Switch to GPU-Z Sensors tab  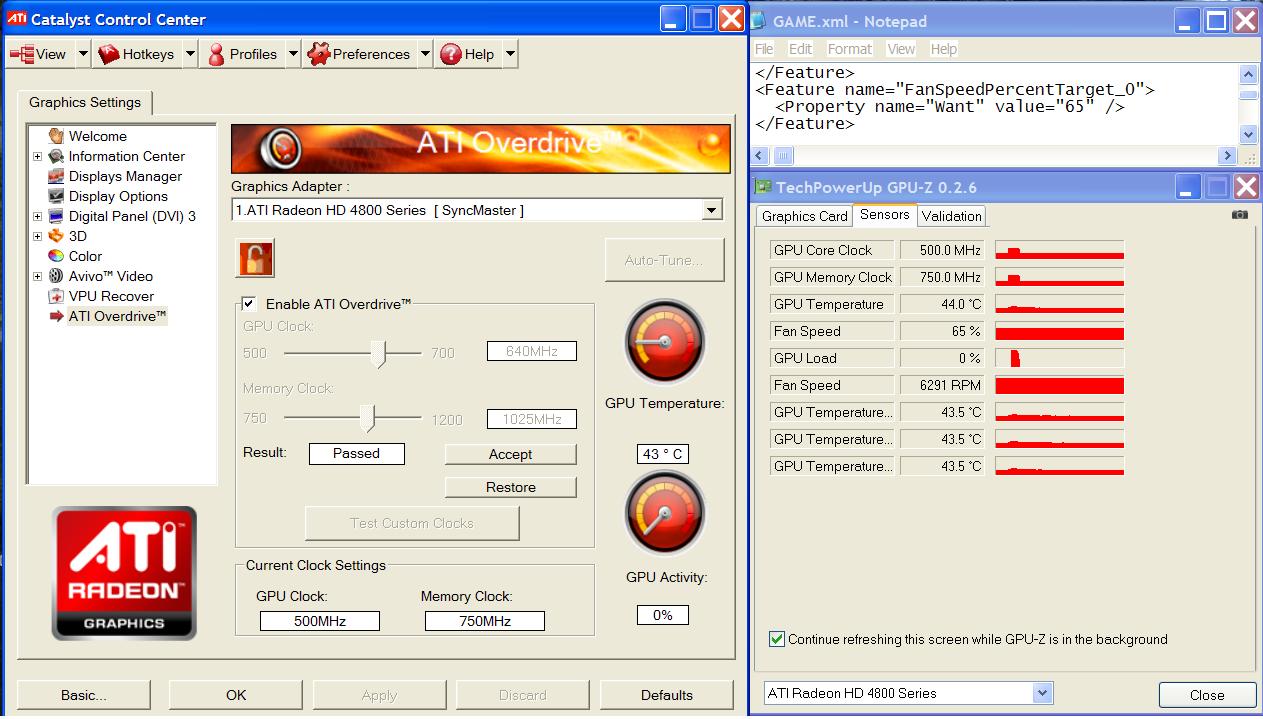(885, 214)
